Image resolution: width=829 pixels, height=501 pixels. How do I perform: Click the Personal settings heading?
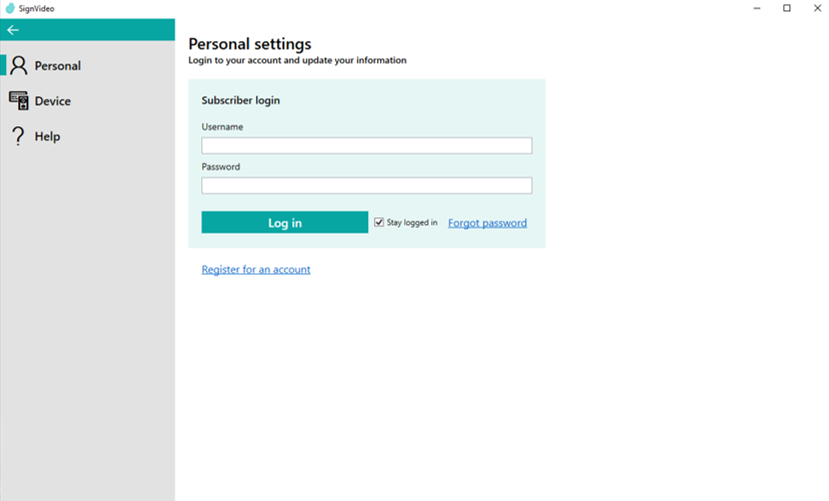pyautogui.click(x=250, y=44)
